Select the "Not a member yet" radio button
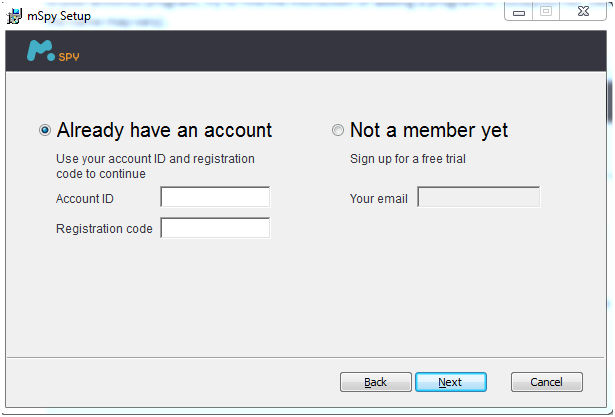Screen dimensions: 615x417 tap(338, 130)
